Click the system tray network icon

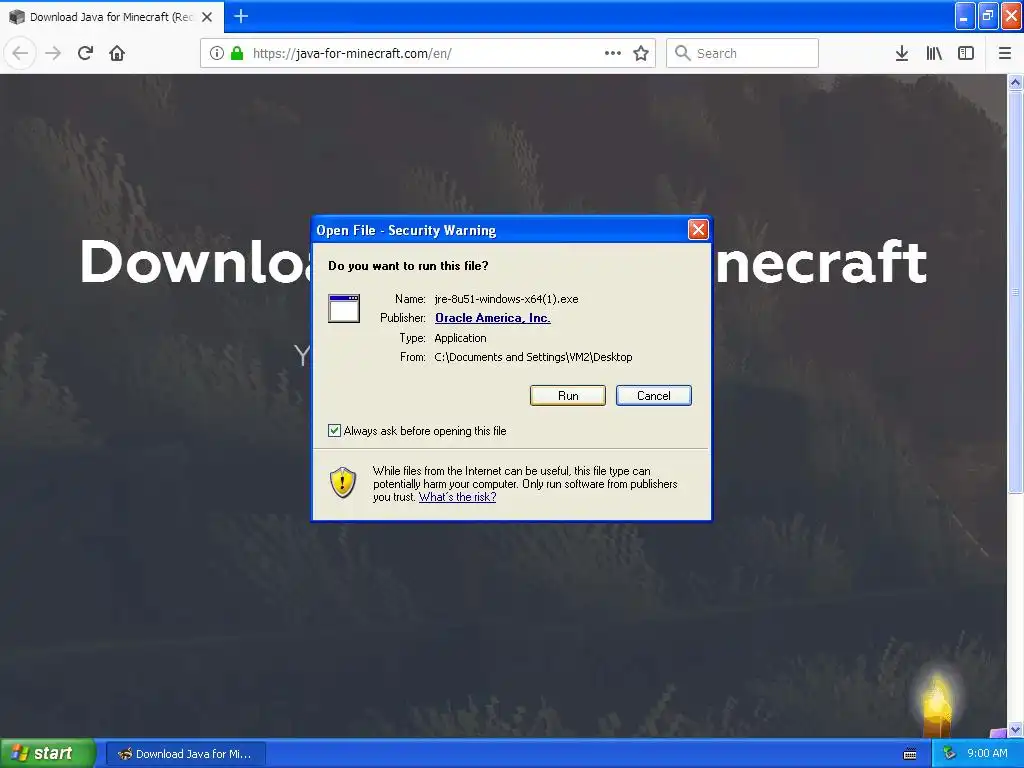pos(949,753)
